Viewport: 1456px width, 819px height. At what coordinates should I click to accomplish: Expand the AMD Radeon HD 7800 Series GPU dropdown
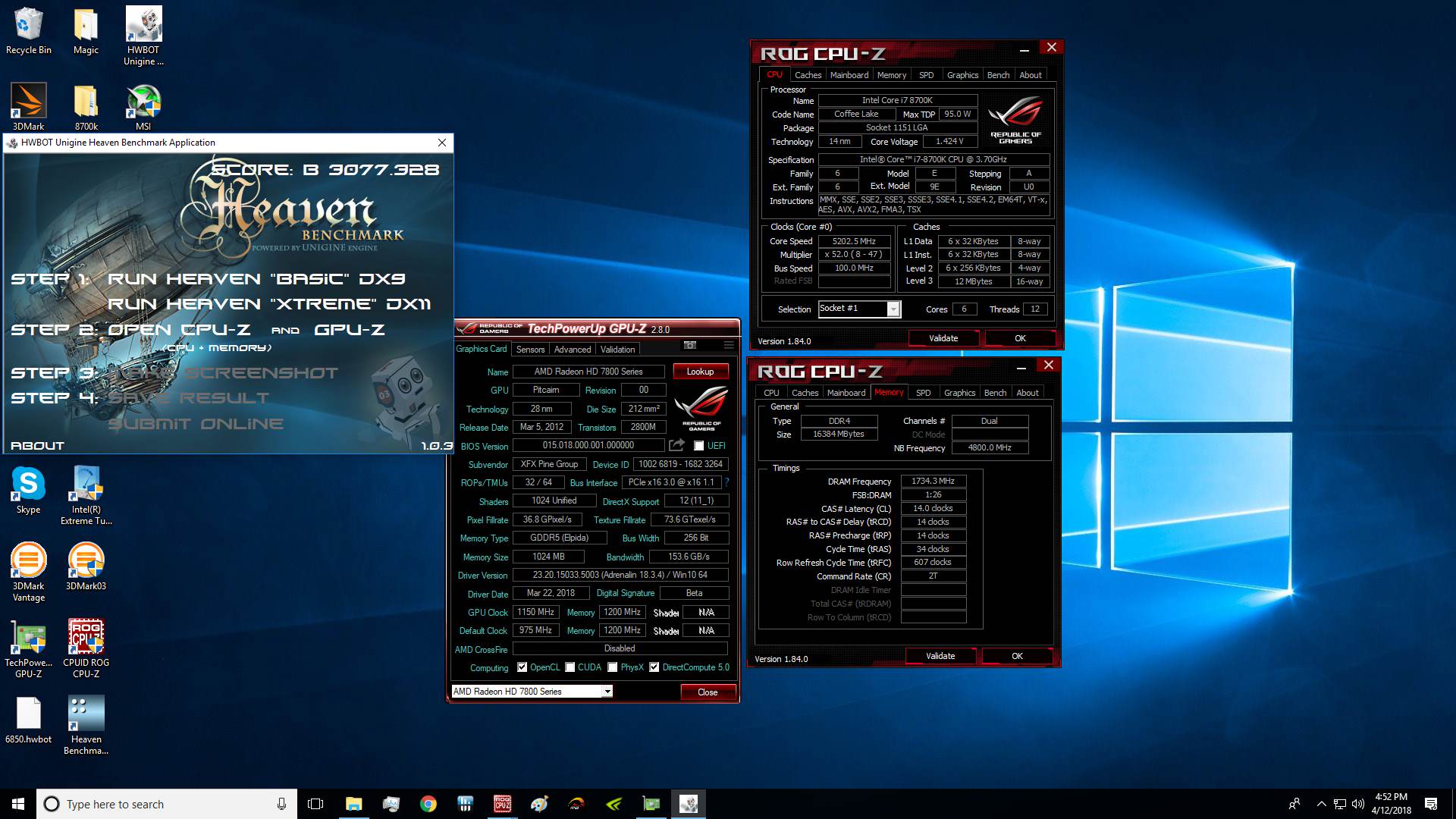click(607, 692)
